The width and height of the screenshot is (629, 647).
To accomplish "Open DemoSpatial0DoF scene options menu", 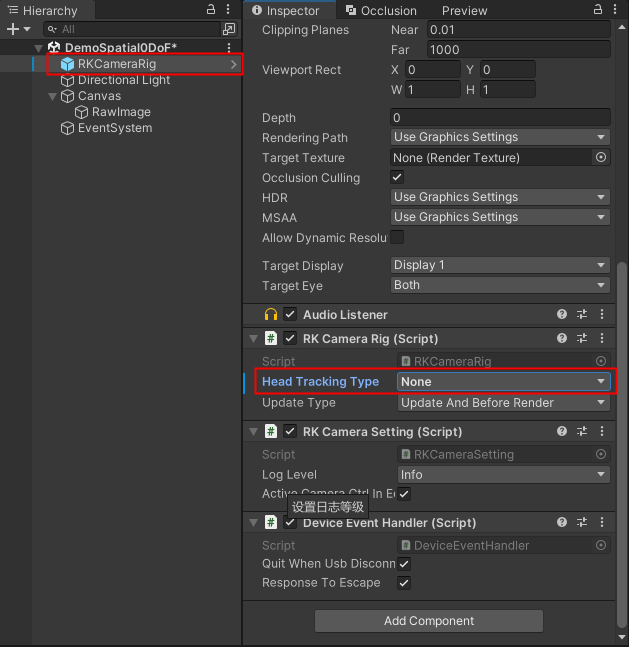I will [x=229, y=47].
